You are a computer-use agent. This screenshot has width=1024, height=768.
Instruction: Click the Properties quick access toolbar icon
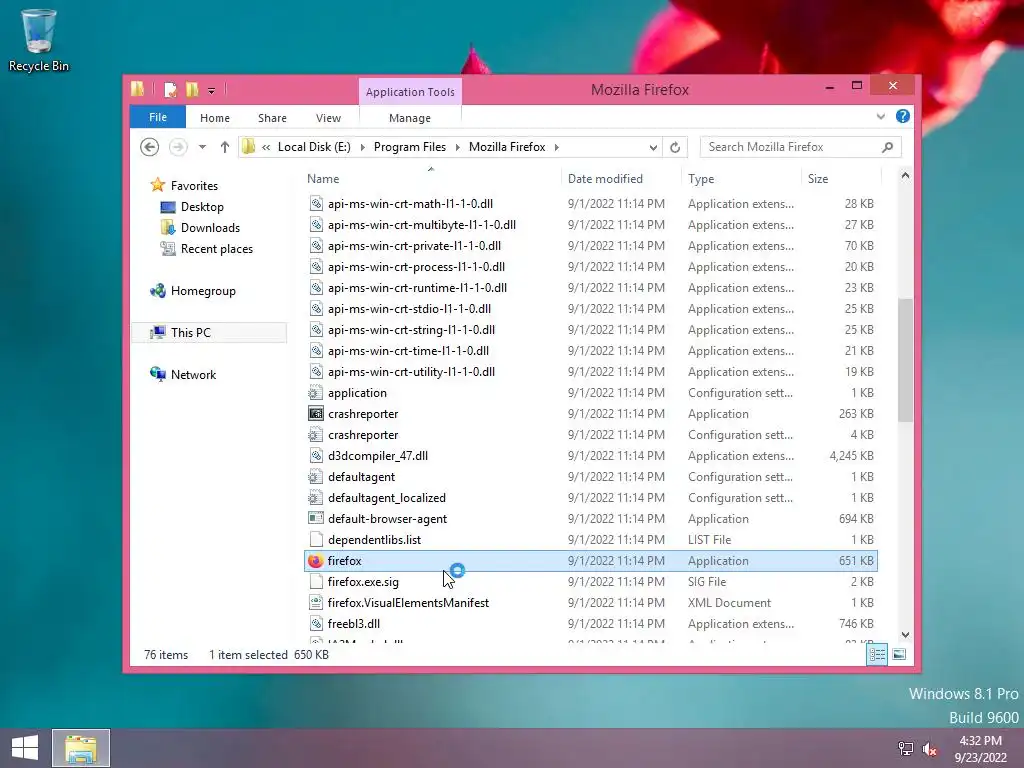coord(170,89)
